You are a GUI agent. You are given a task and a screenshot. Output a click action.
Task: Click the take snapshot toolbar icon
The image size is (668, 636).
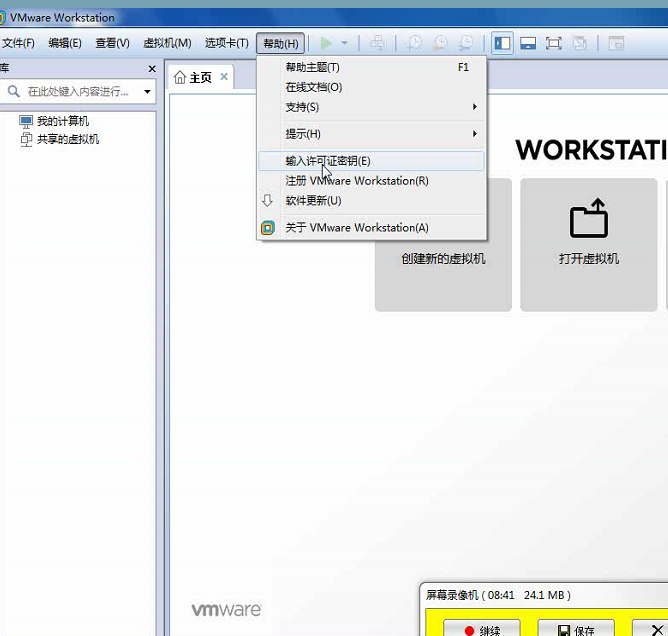pos(414,43)
